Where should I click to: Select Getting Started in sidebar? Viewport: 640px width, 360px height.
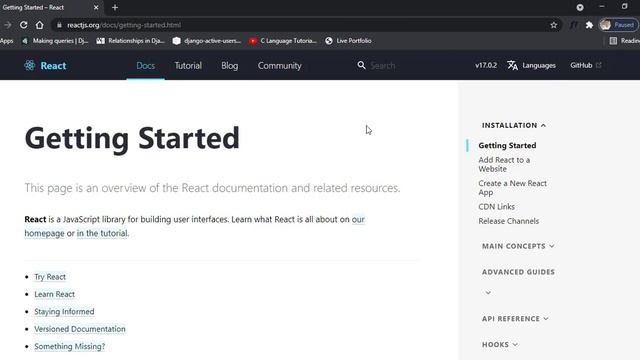click(x=507, y=145)
